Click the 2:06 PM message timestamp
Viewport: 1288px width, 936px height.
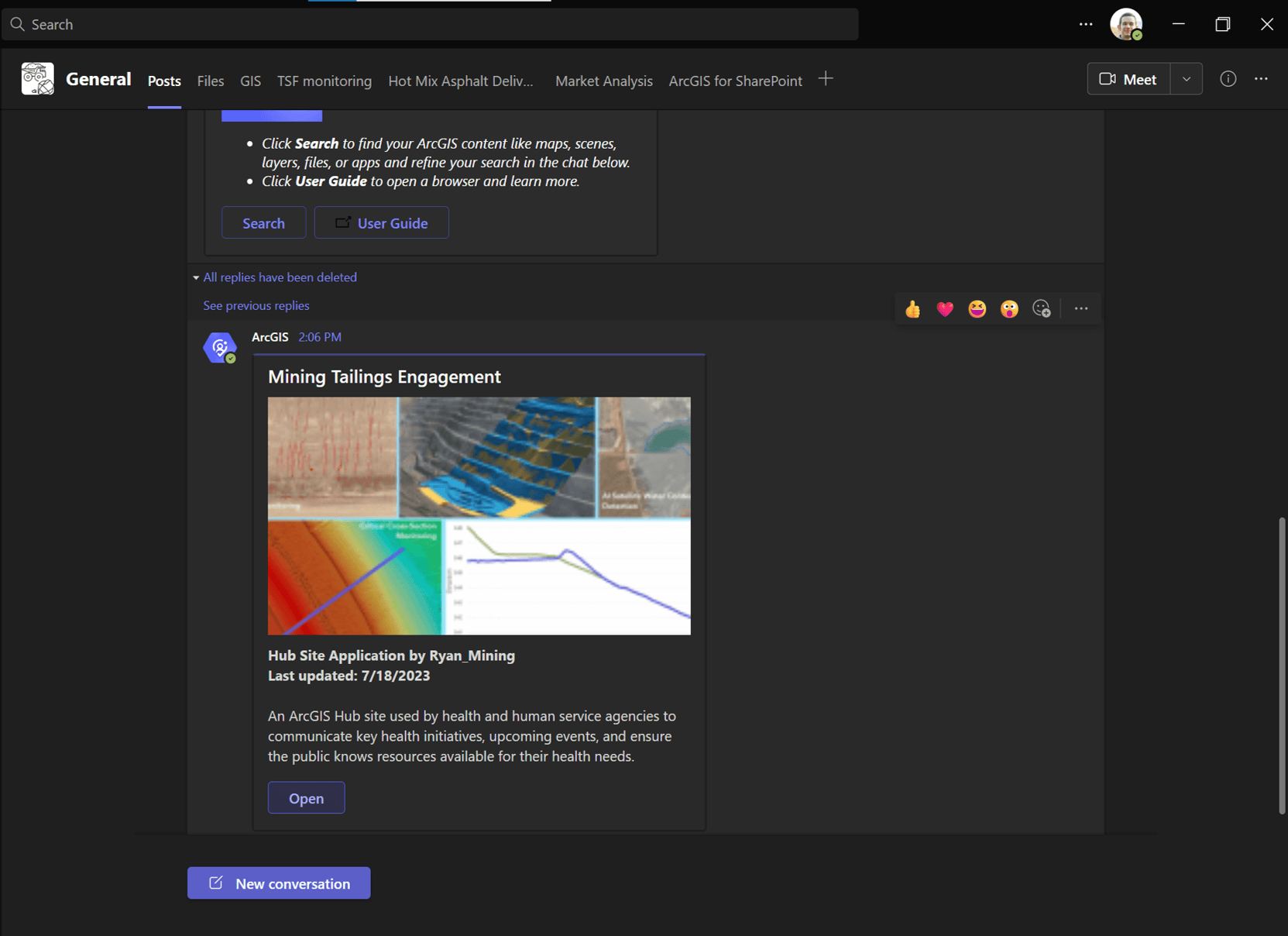(x=320, y=337)
